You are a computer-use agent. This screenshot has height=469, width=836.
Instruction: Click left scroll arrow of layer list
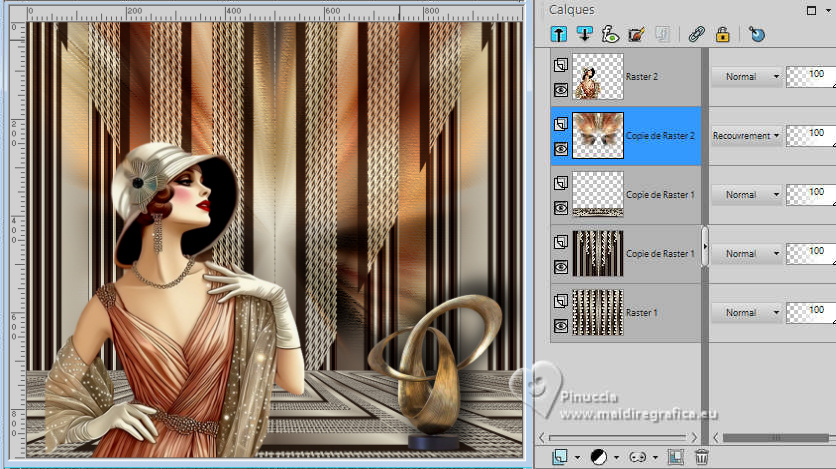click(x=542, y=438)
